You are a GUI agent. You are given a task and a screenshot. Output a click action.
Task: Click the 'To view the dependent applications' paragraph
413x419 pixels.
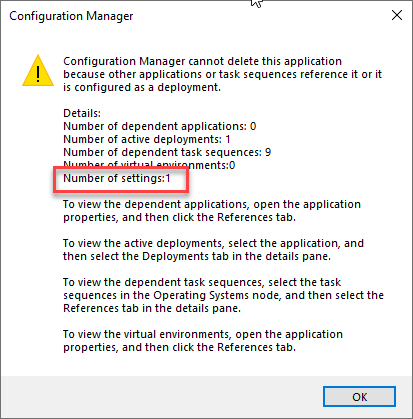click(212, 211)
